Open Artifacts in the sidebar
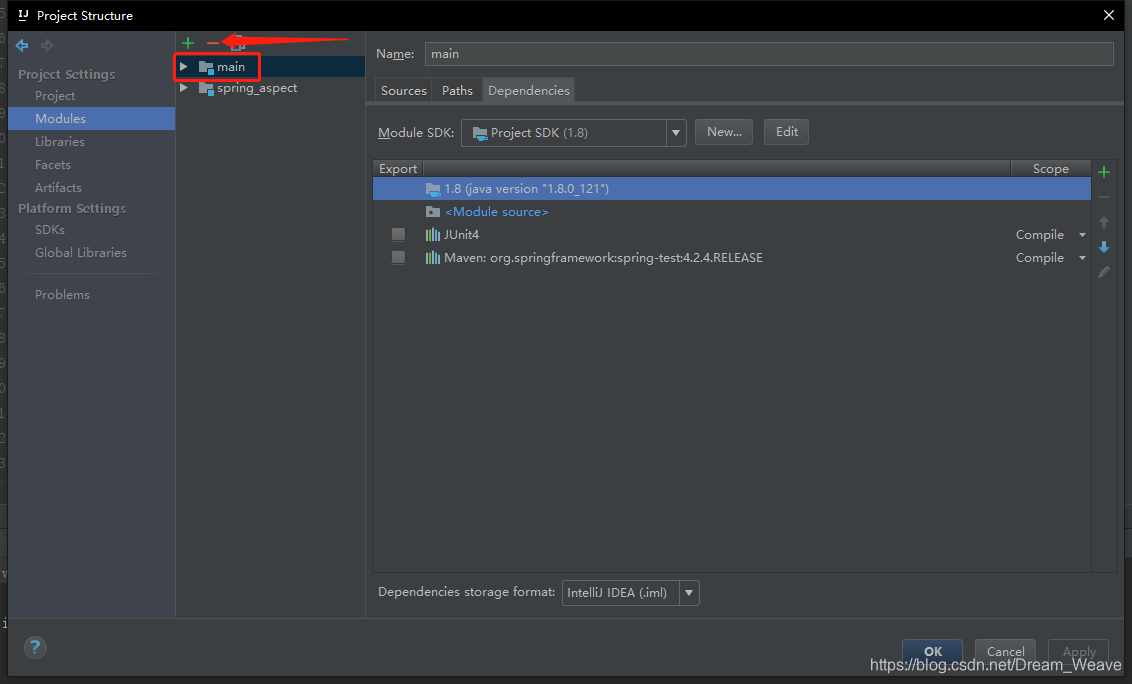 (x=58, y=188)
